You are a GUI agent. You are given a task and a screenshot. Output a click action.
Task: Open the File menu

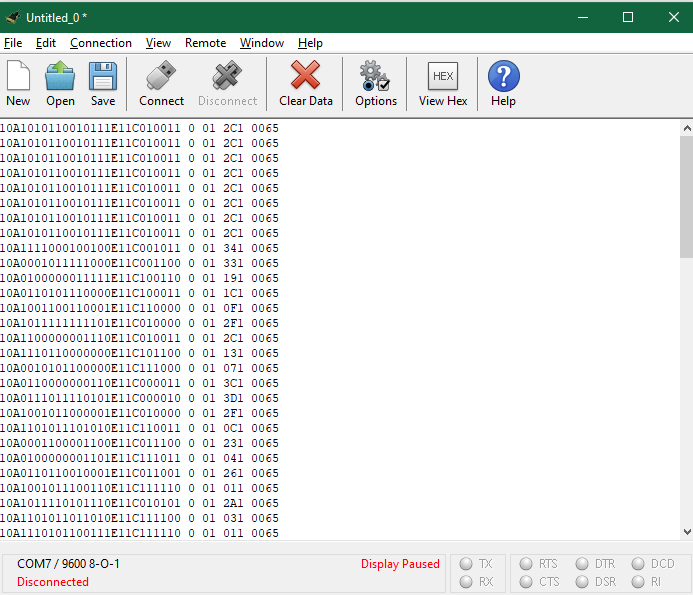(13, 43)
